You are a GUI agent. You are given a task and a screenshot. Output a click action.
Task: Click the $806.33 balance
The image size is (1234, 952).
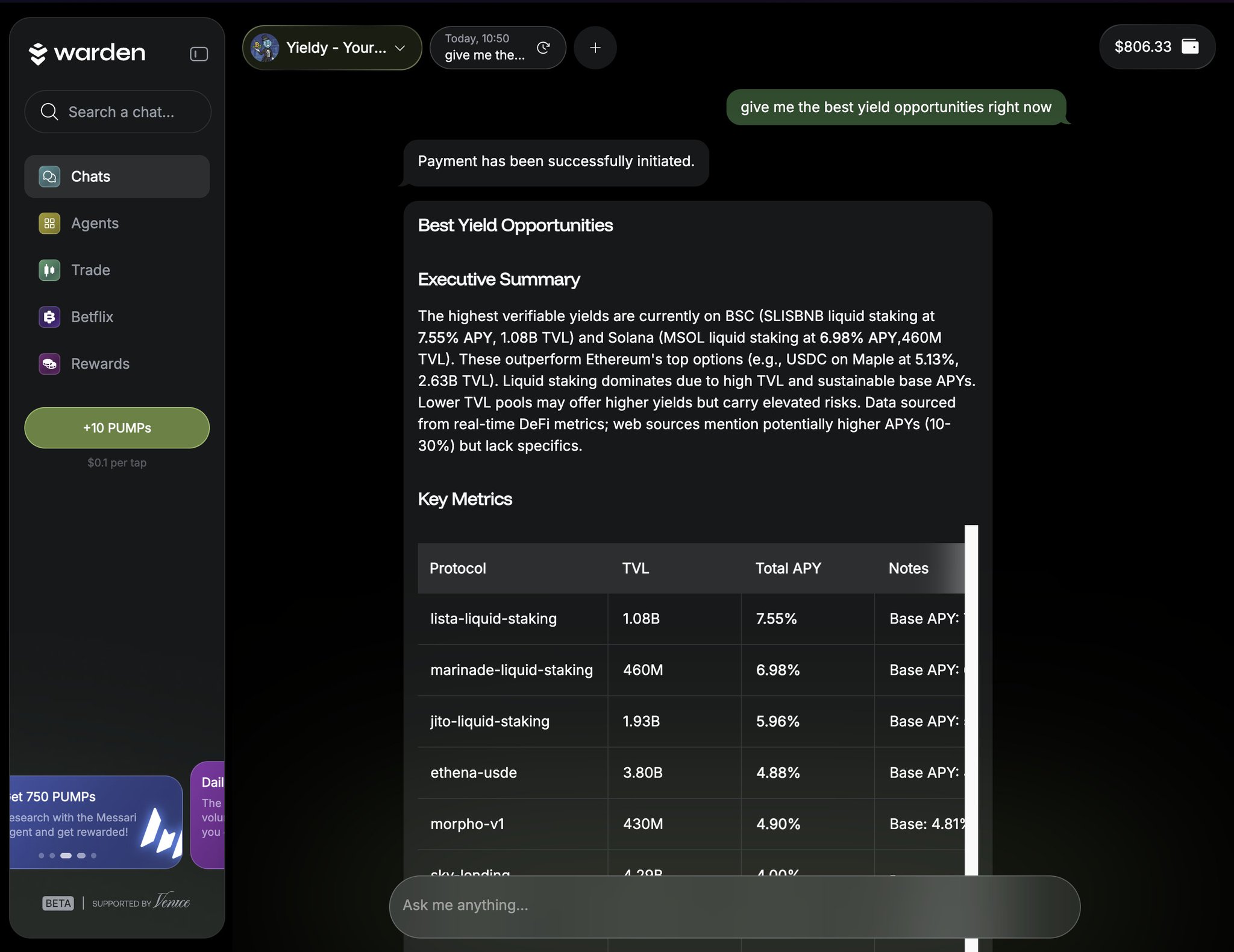1142,46
